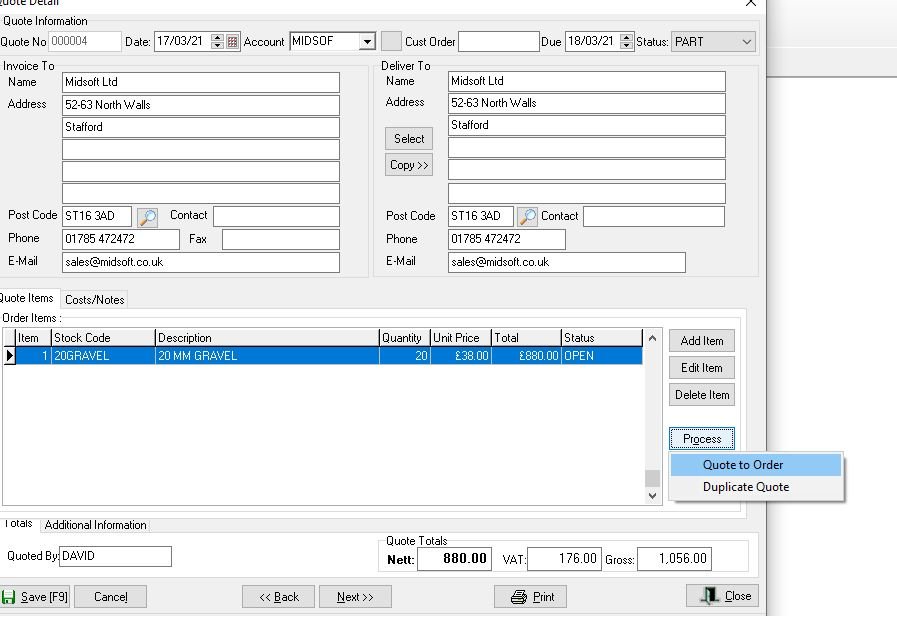The height and width of the screenshot is (617, 897).
Task: Click the Deliver To Contact field
Action: coord(654,217)
